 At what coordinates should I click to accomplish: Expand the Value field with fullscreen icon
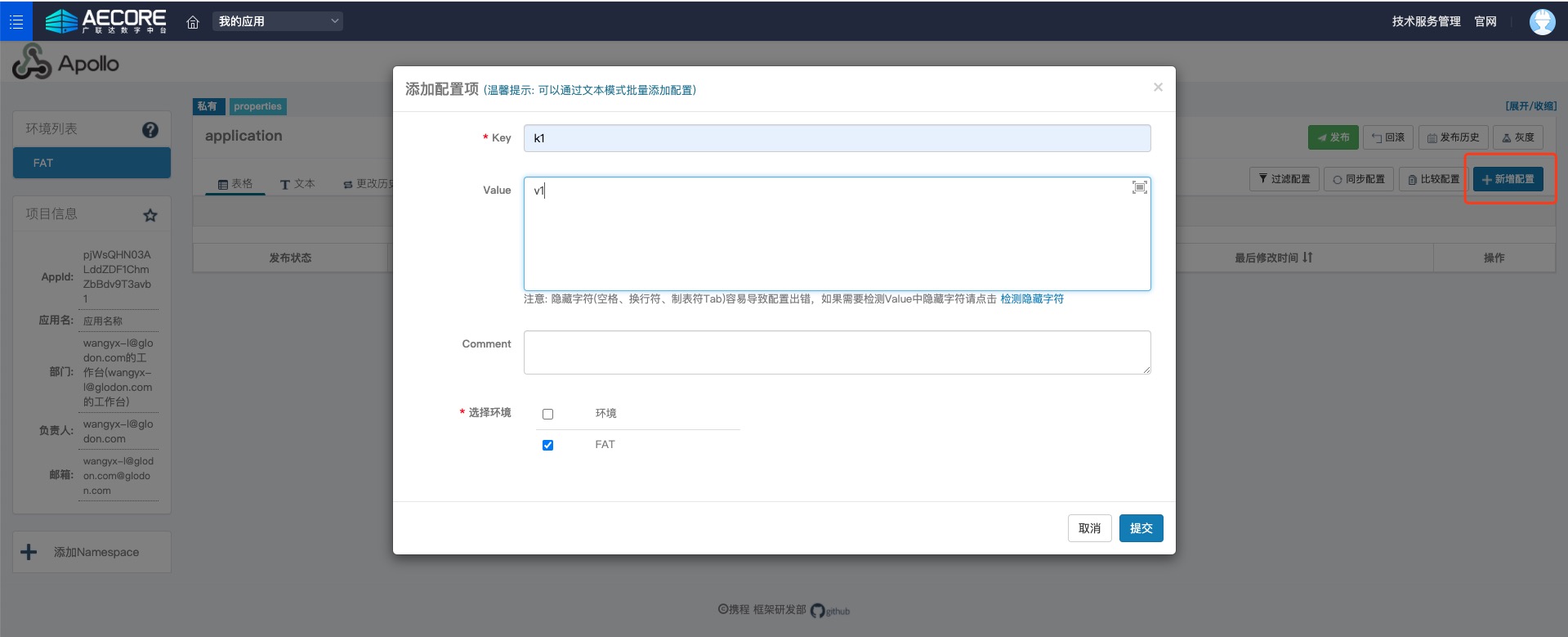tap(1139, 188)
